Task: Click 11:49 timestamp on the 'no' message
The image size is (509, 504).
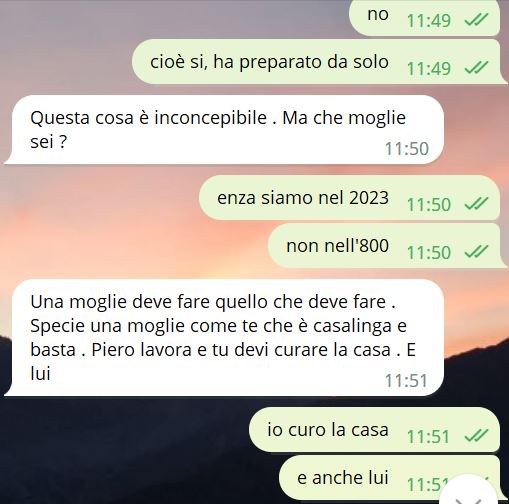Action: [x=429, y=21]
